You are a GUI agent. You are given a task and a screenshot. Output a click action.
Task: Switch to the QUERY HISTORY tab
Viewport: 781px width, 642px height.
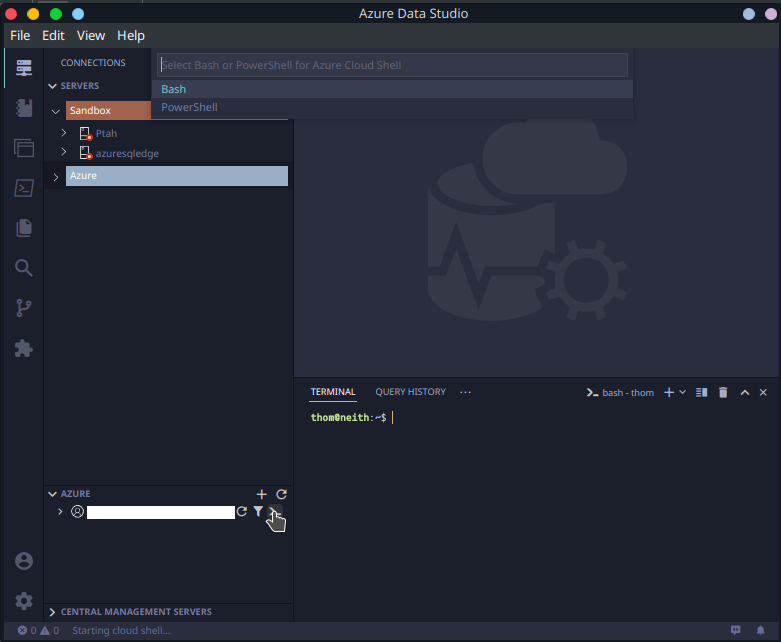[410, 392]
